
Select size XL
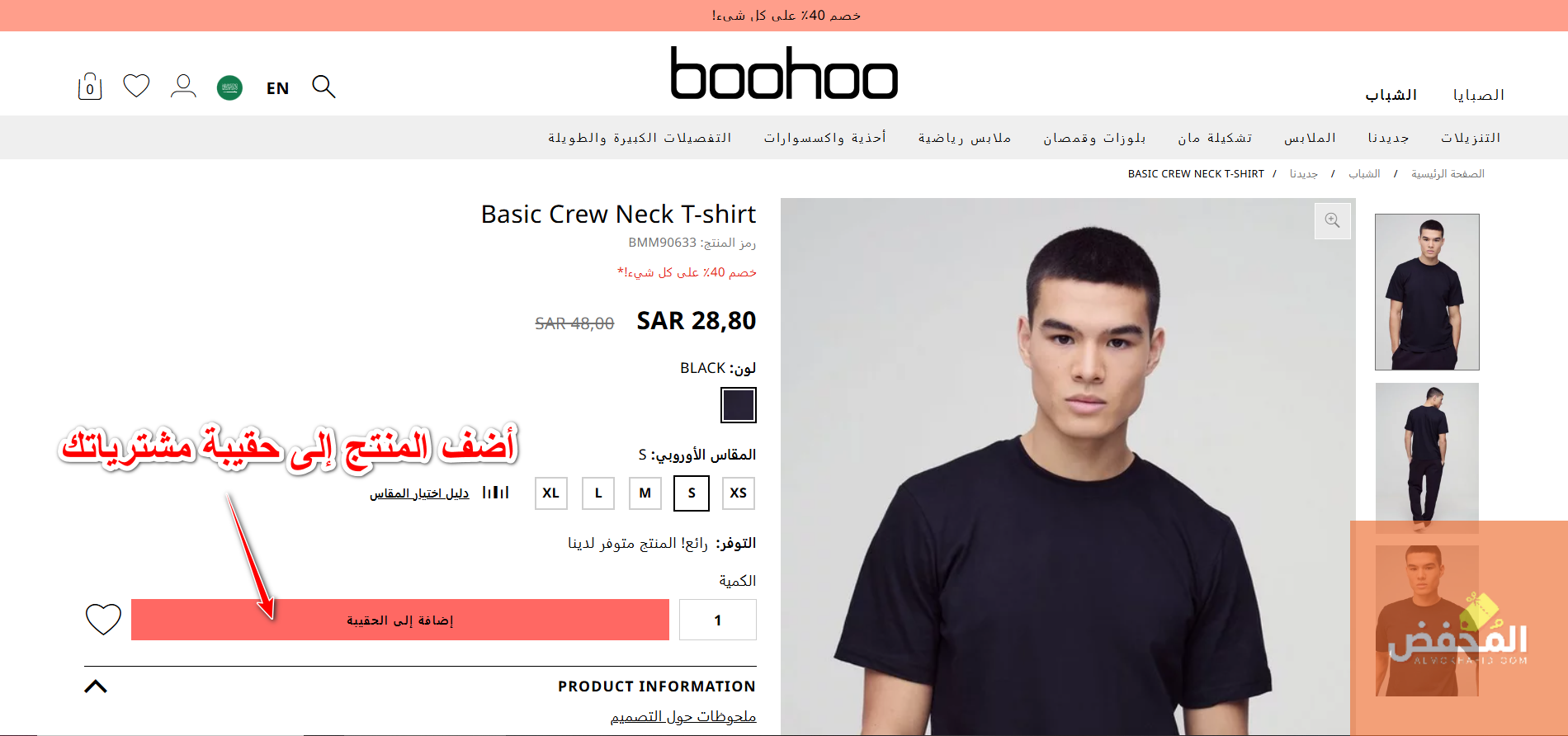550,493
